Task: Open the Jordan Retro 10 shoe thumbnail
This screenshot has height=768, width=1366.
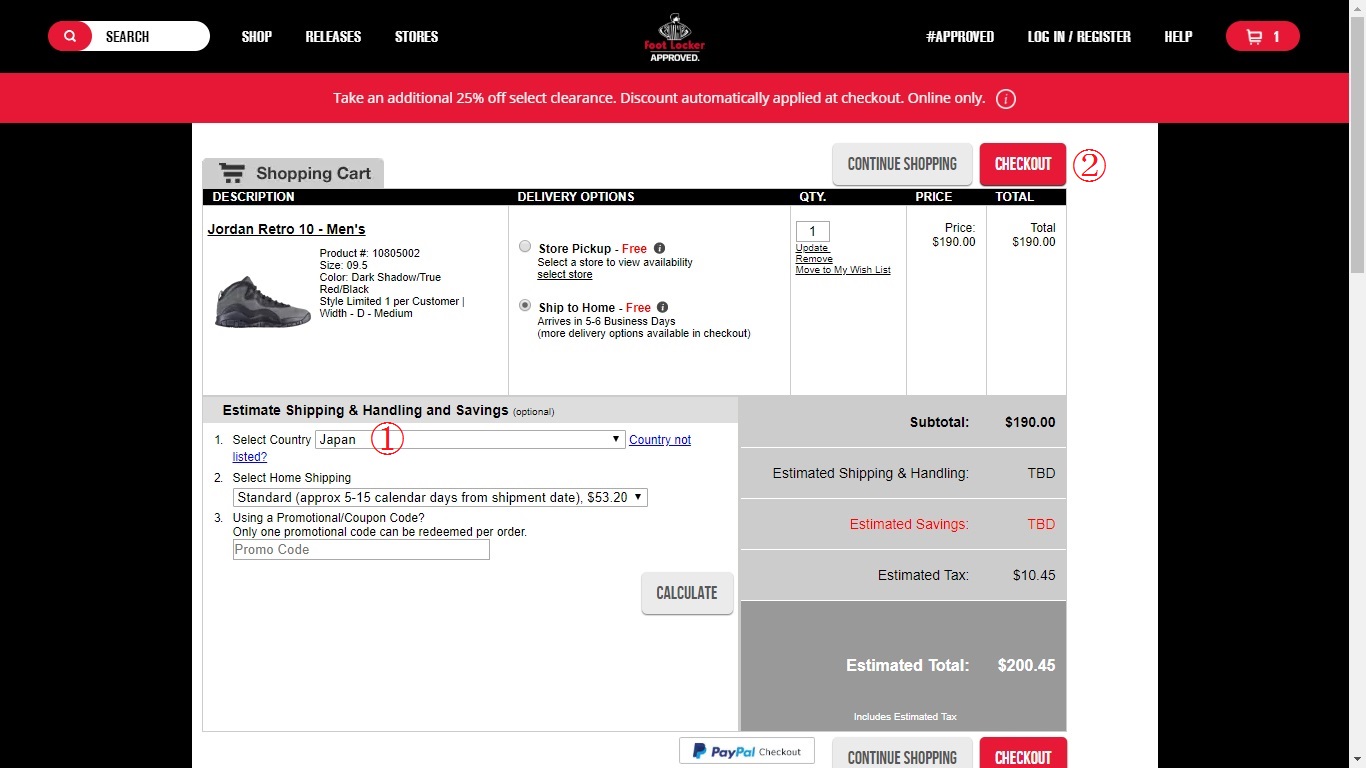Action: [x=262, y=301]
